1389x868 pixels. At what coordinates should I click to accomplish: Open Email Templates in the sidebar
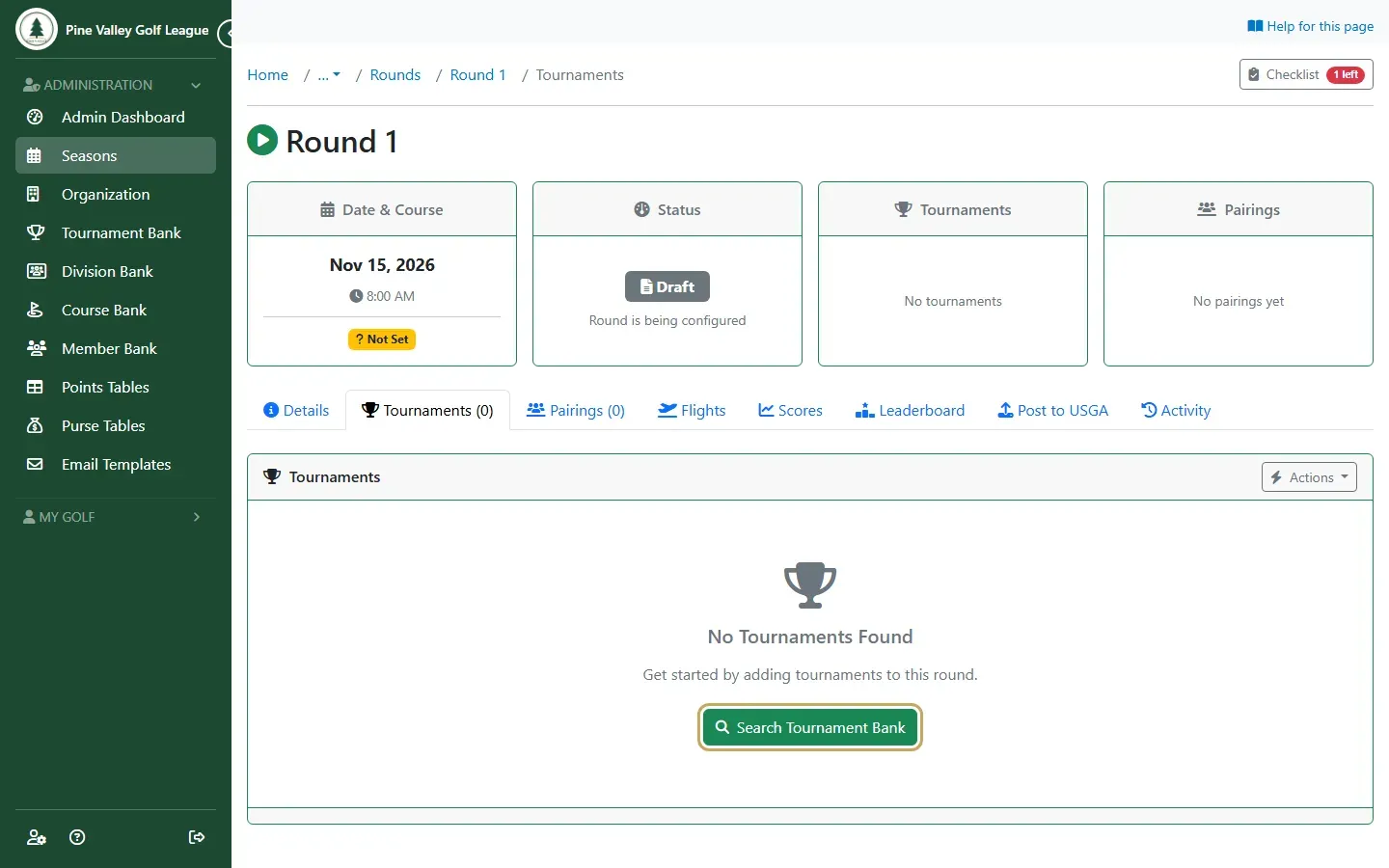point(116,464)
